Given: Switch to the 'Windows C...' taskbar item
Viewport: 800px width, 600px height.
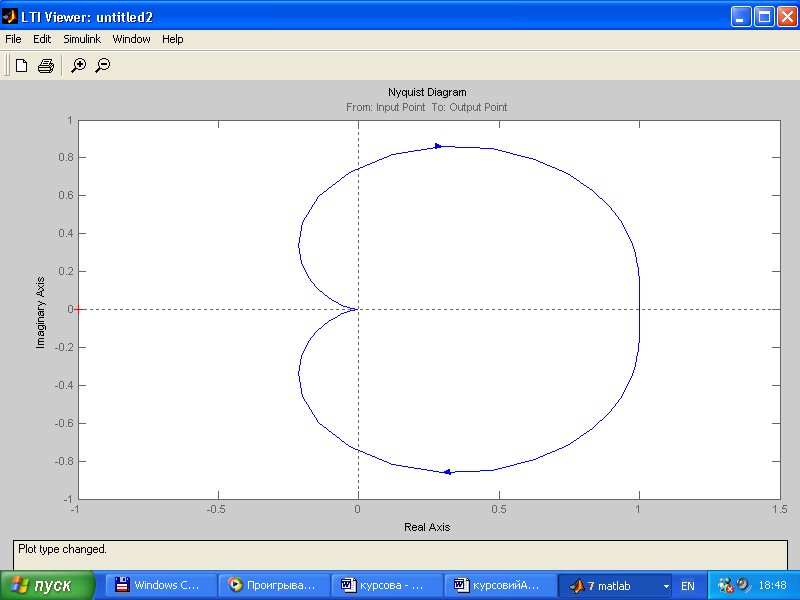Looking at the screenshot, I should [x=161, y=585].
